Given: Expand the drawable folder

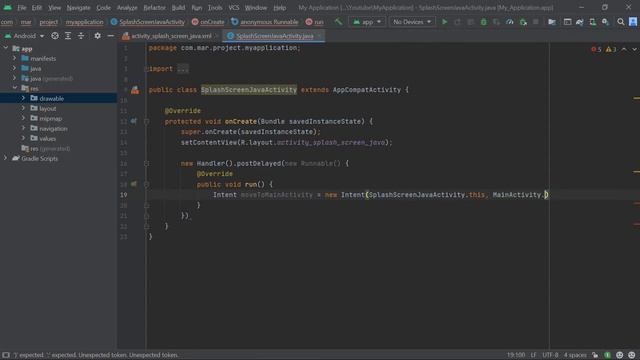Looking at the screenshot, I should click(x=23, y=98).
